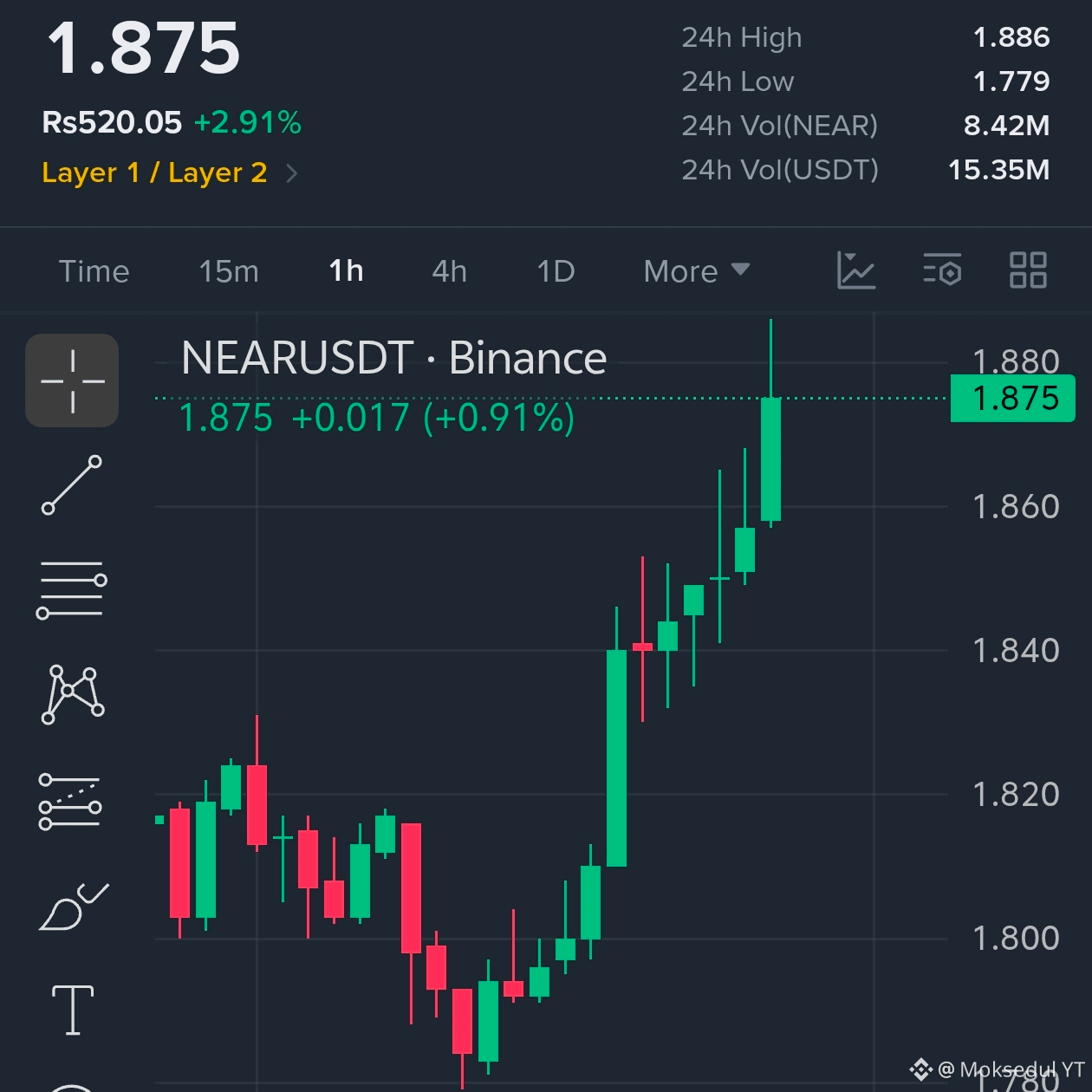Select the 15m interval tab
Image resolution: width=1092 pixels, height=1092 pixels.
229,271
